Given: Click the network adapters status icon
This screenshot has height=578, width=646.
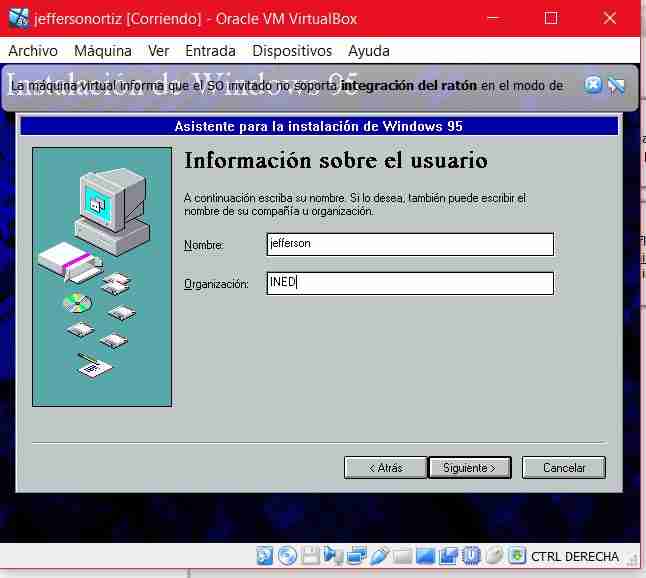Looking at the screenshot, I should [x=356, y=556].
